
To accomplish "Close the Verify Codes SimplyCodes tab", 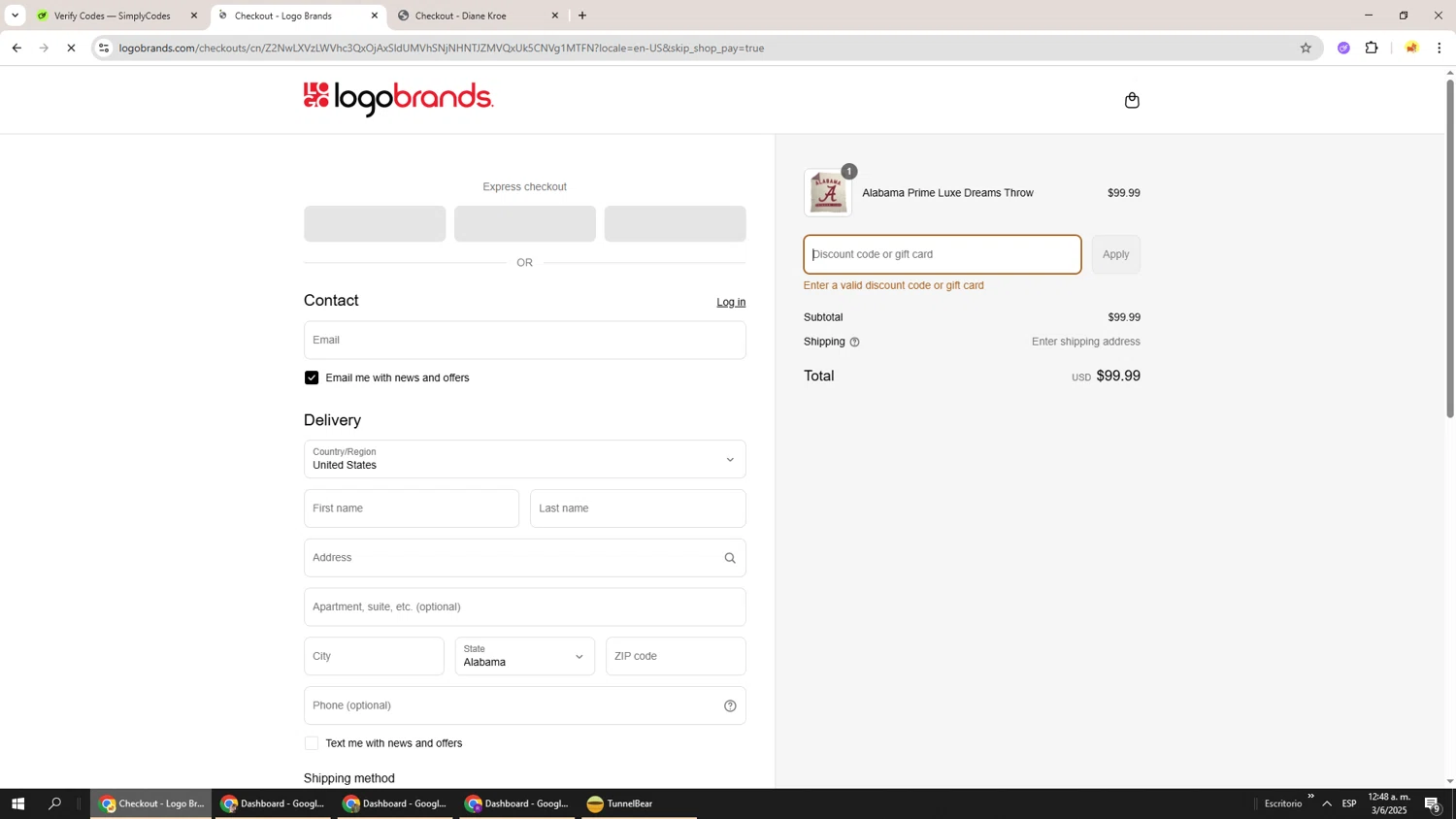I will tap(194, 16).
